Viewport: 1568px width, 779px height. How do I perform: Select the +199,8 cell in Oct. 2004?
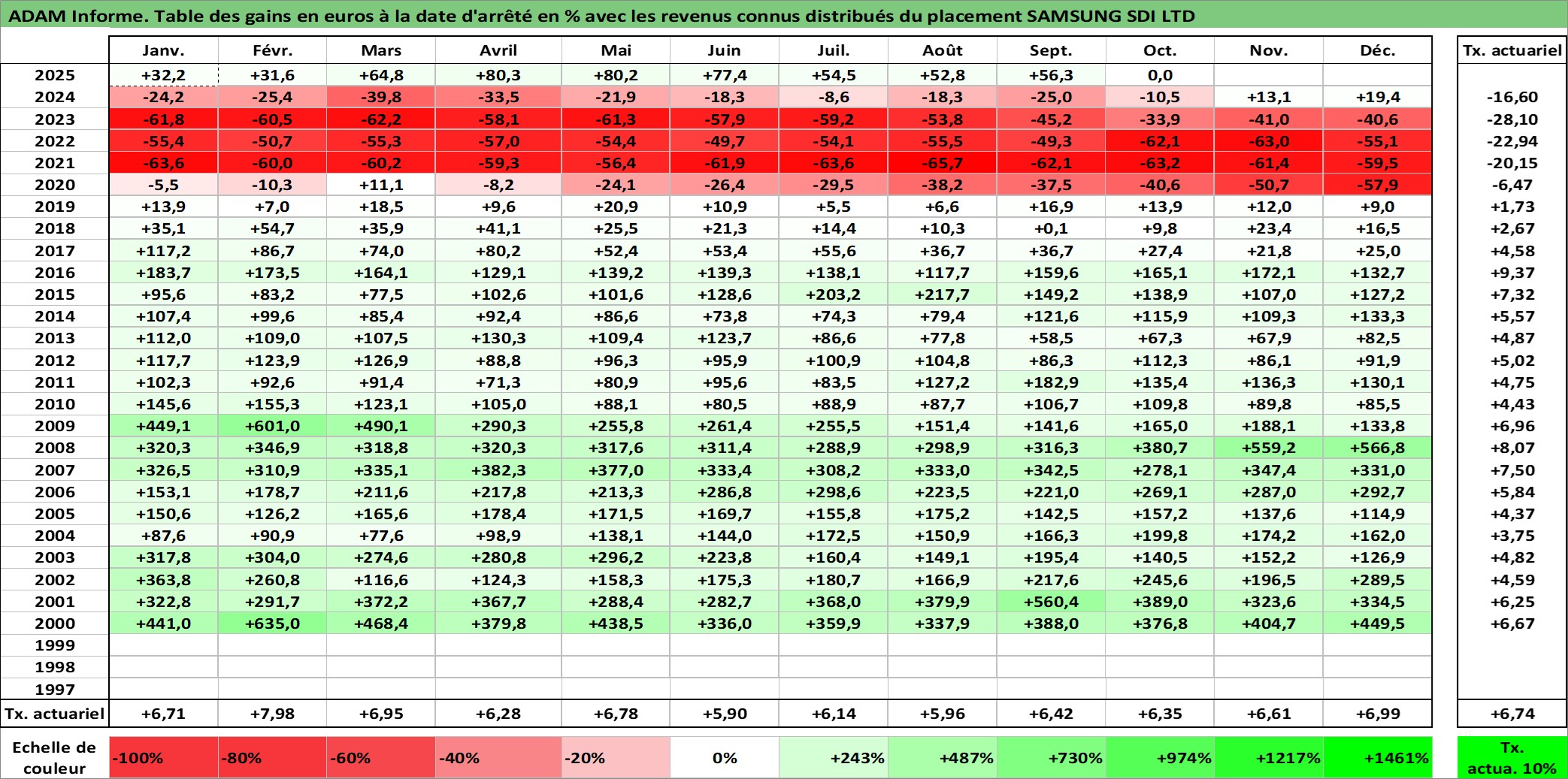click(x=1160, y=536)
